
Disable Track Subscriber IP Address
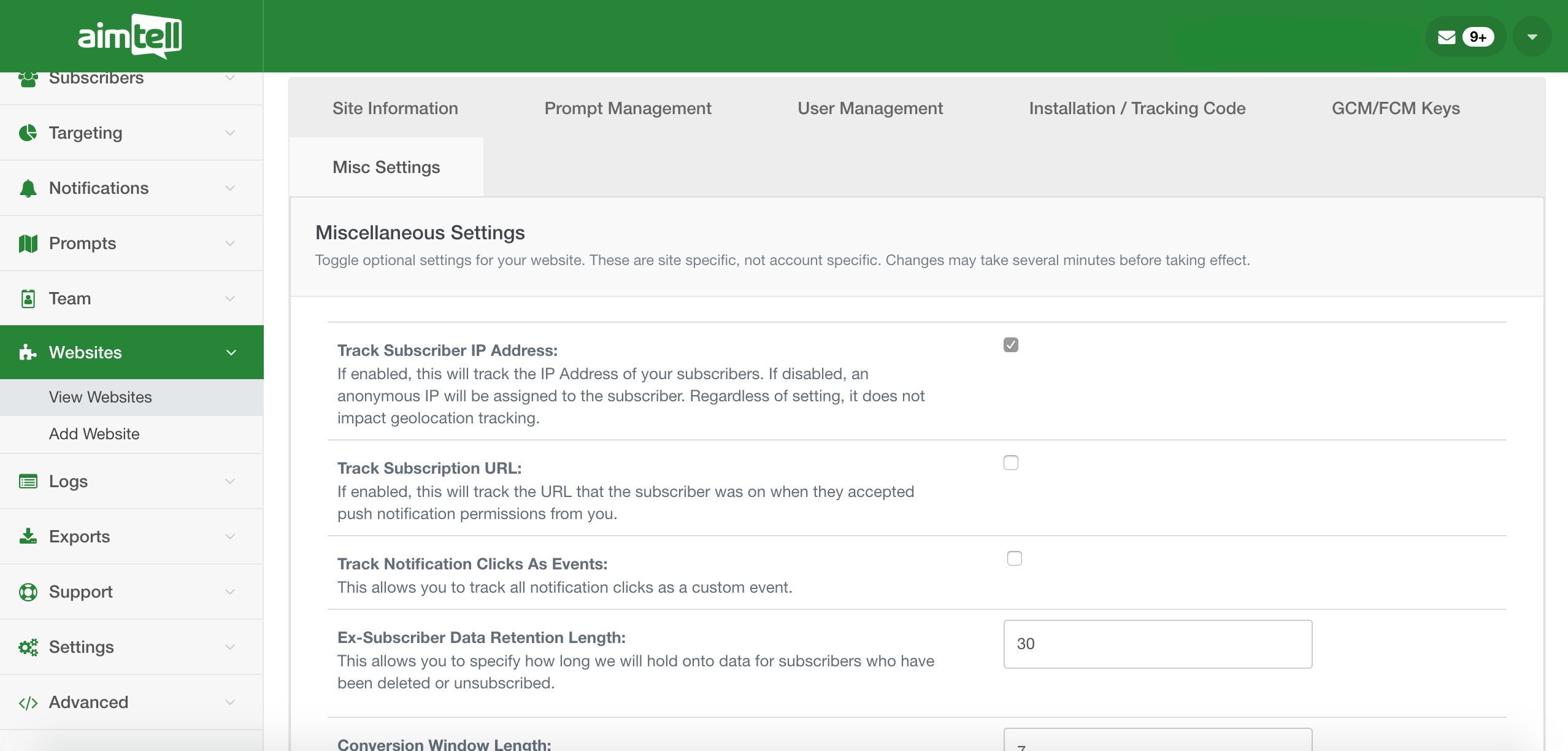pos(1010,345)
